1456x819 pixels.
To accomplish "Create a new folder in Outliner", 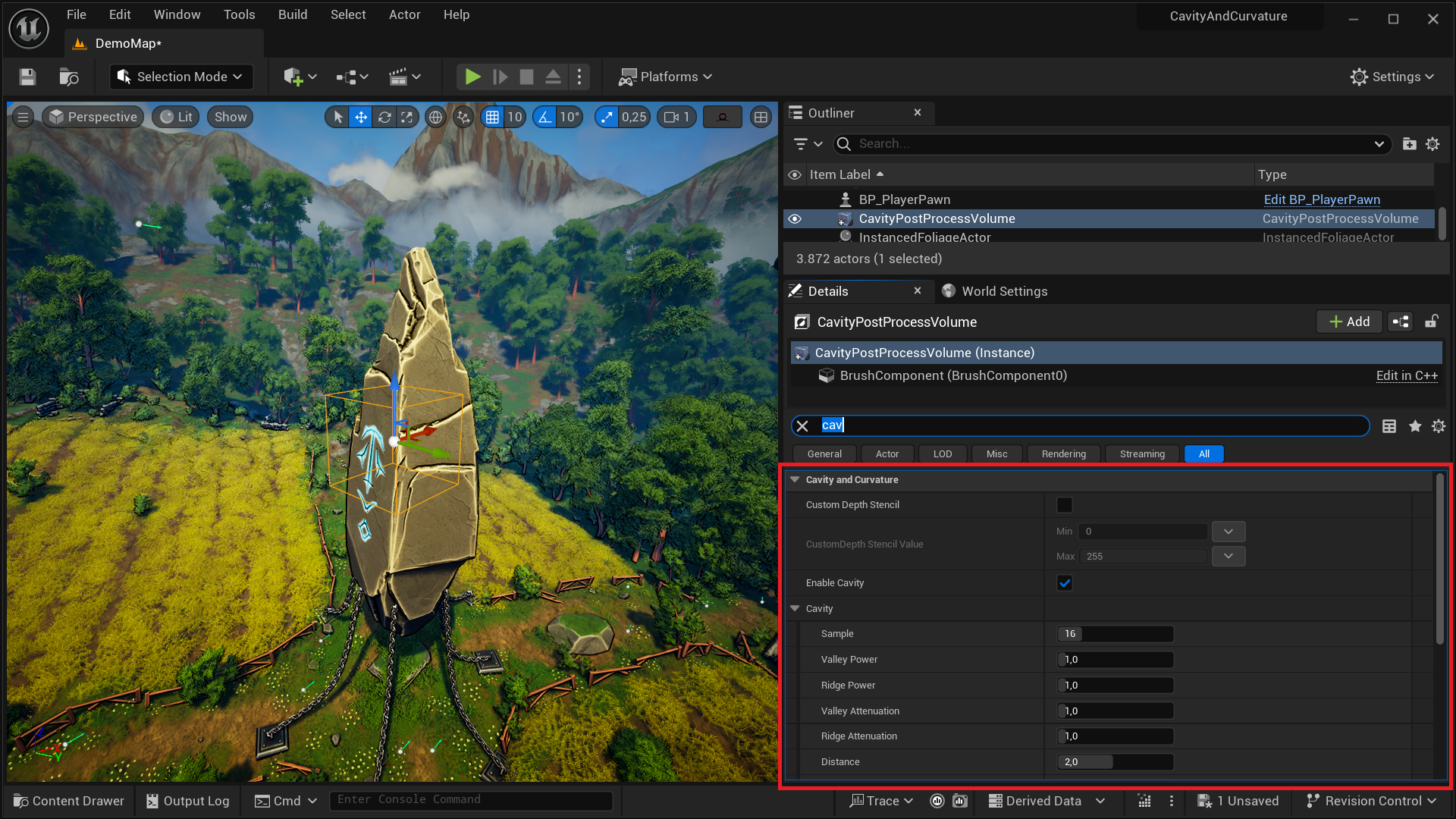I will pyautogui.click(x=1409, y=143).
